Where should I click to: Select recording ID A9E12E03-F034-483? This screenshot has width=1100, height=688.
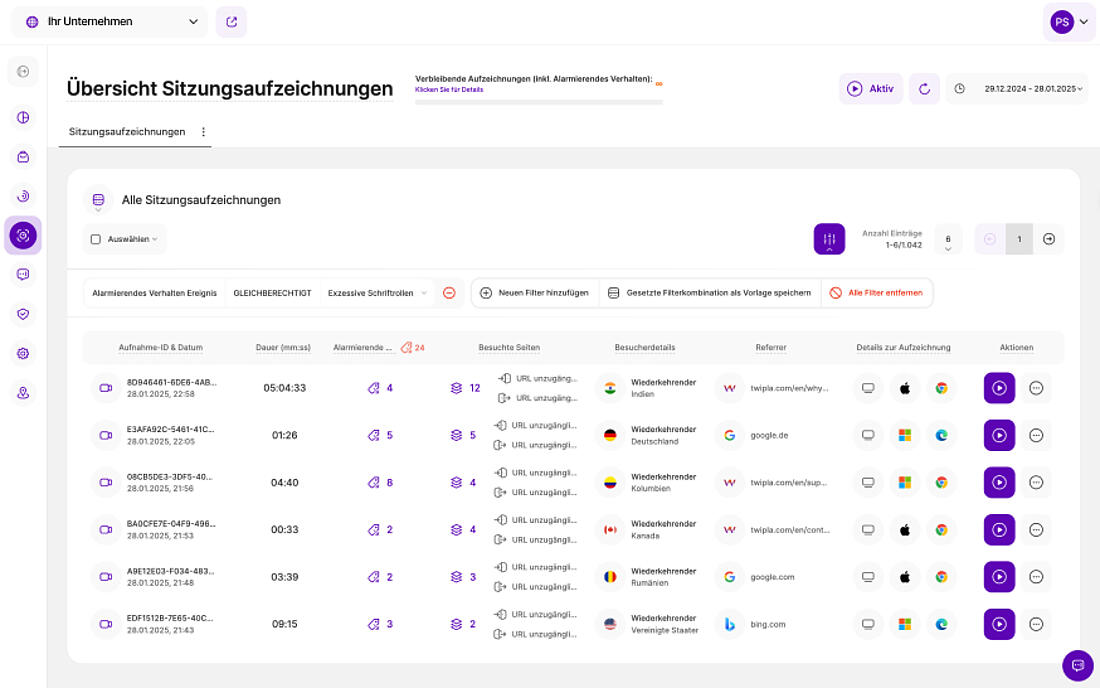[170, 572]
